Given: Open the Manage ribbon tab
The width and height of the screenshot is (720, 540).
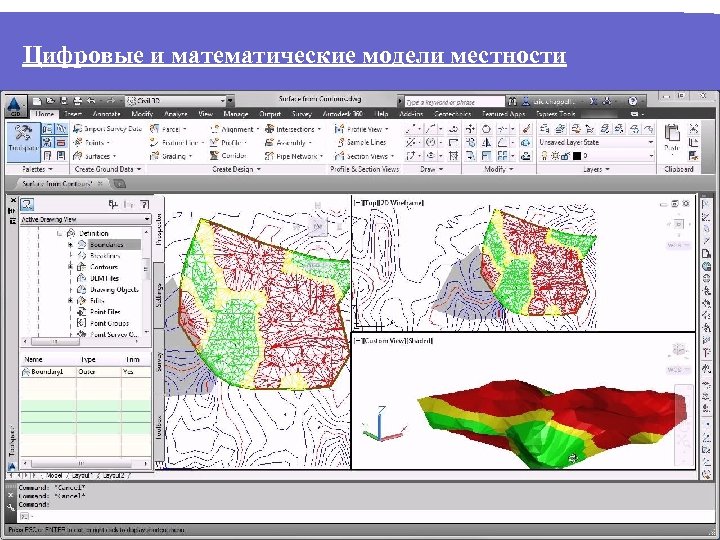Looking at the screenshot, I should click(236, 113).
